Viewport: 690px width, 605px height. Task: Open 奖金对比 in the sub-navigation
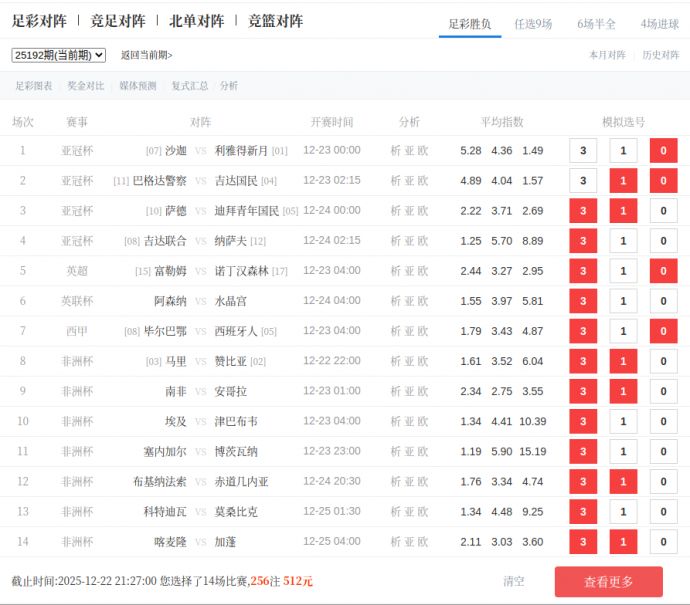(86, 86)
